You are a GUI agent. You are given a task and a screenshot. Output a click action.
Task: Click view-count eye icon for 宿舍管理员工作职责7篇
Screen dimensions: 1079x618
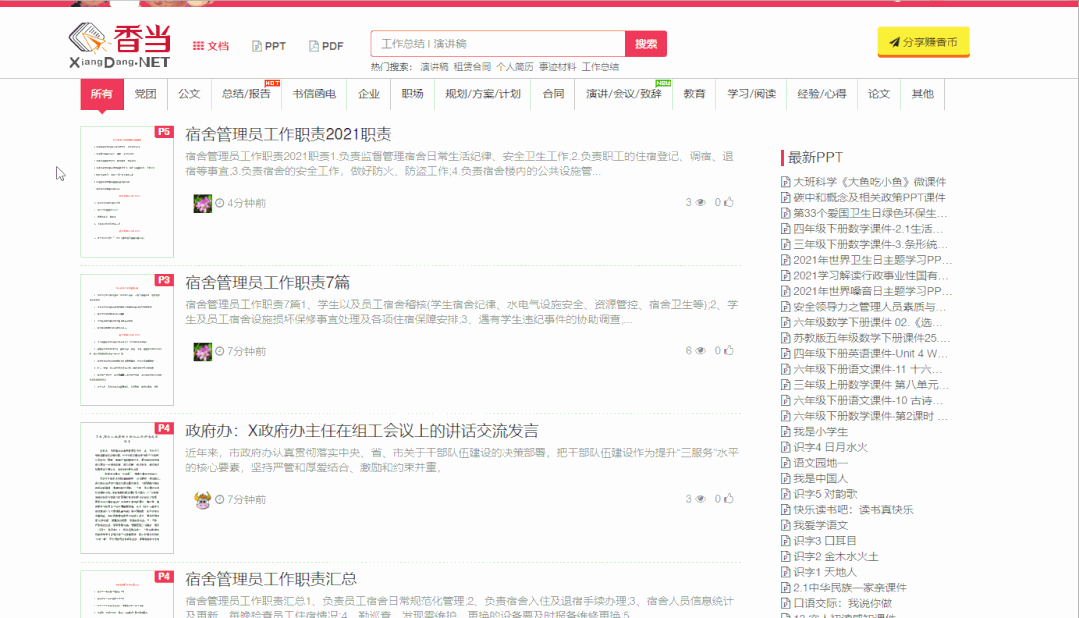click(x=701, y=350)
